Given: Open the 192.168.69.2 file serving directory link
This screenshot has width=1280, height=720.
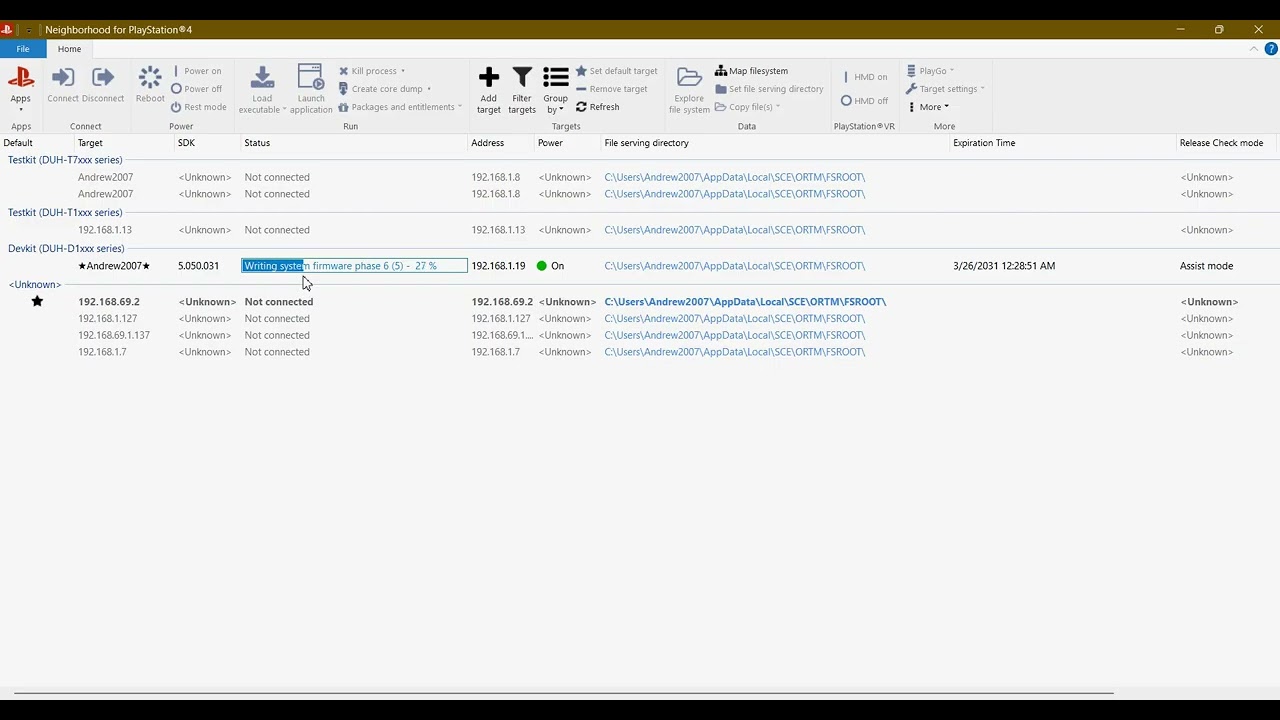Looking at the screenshot, I should (x=745, y=302).
